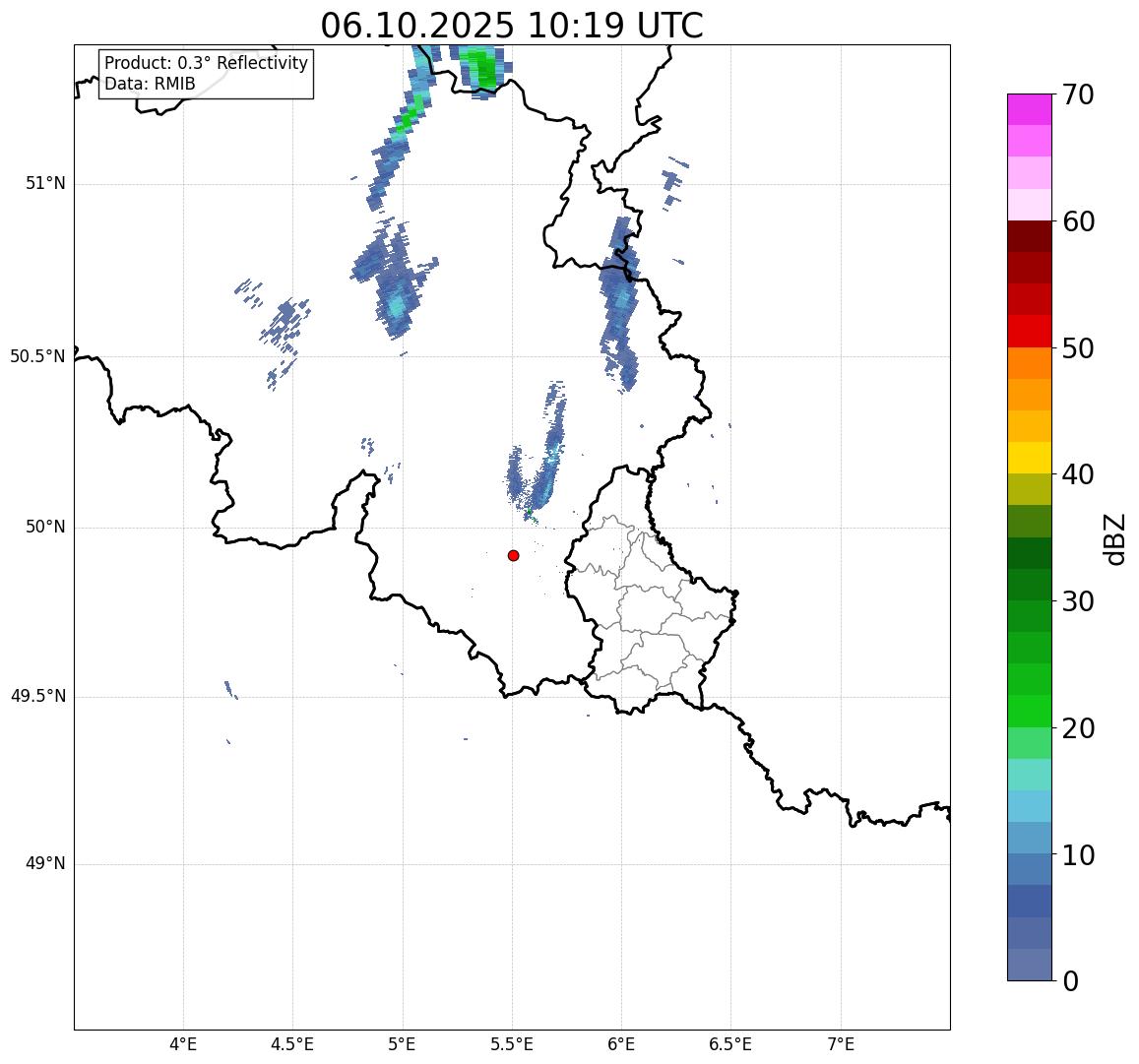Click the 5°E longitude label
The width and height of the screenshot is (1139, 1064).
tap(402, 1045)
